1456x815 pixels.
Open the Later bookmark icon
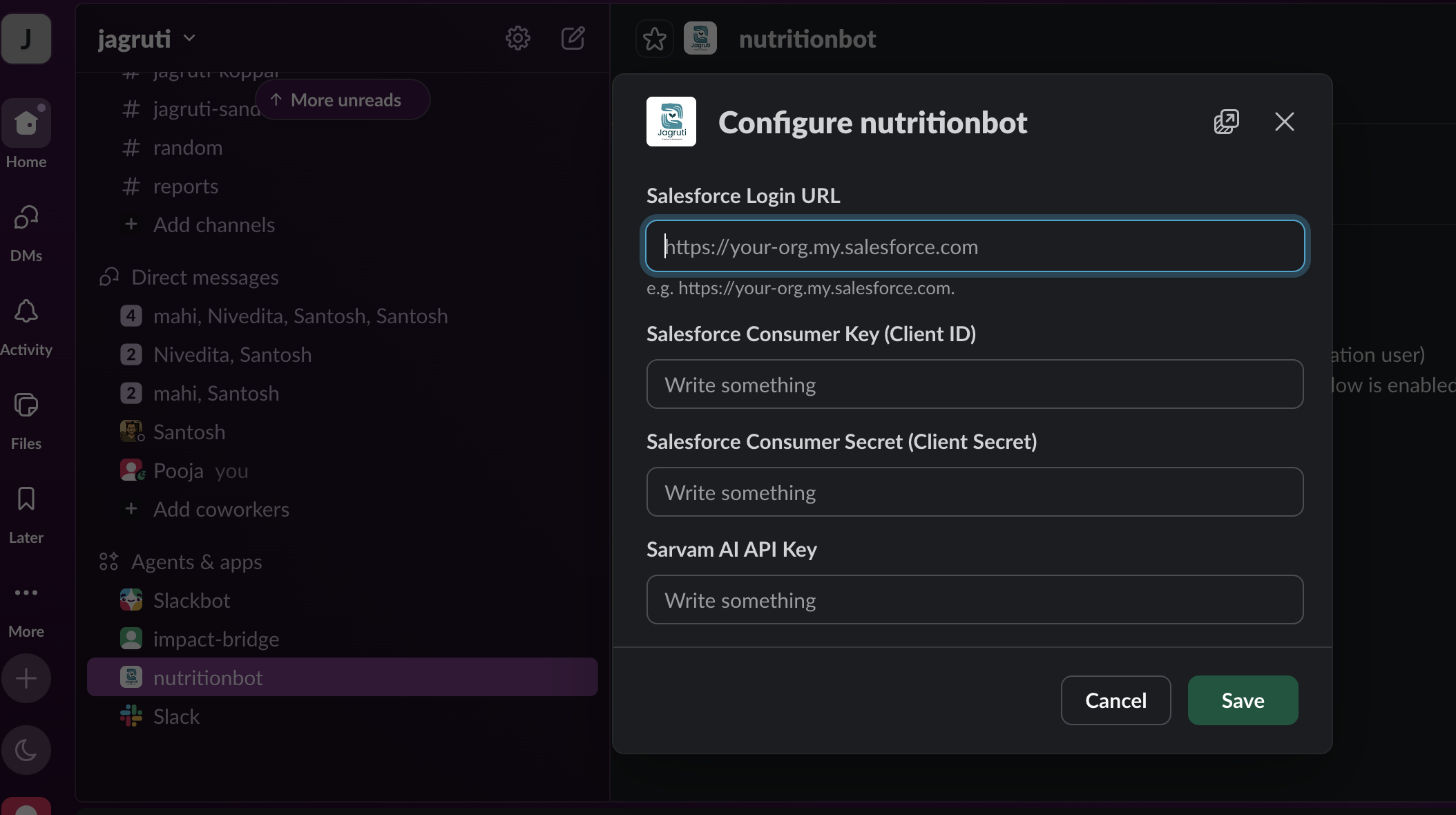pos(26,499)
